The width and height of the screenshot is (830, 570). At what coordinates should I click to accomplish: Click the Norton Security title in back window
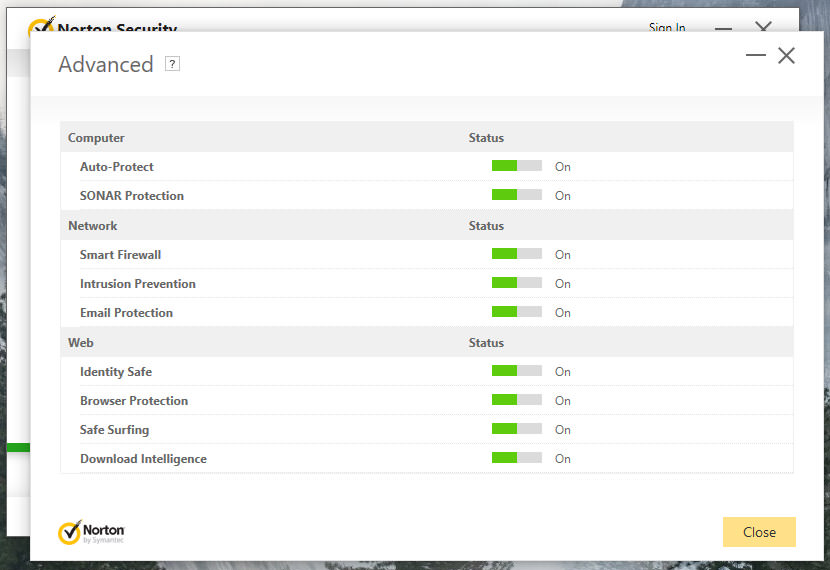pyautogui.click(x=117, y=27)
